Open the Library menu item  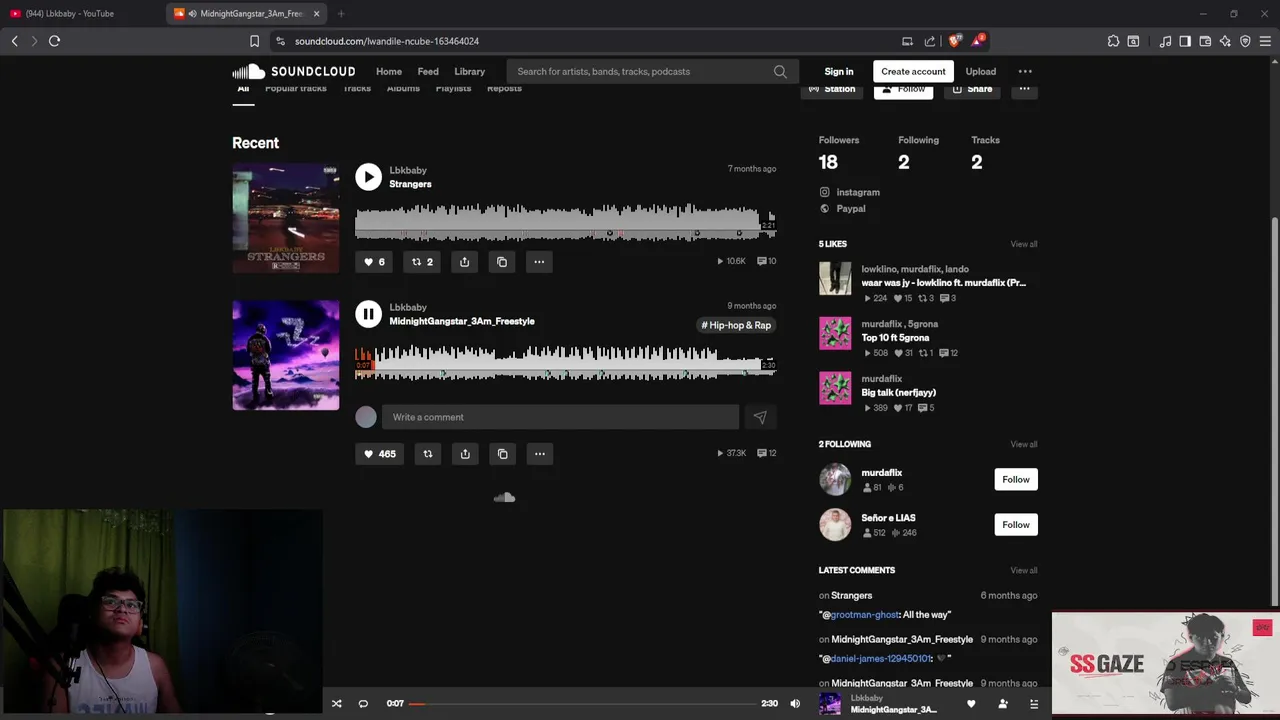pos(469,72)
